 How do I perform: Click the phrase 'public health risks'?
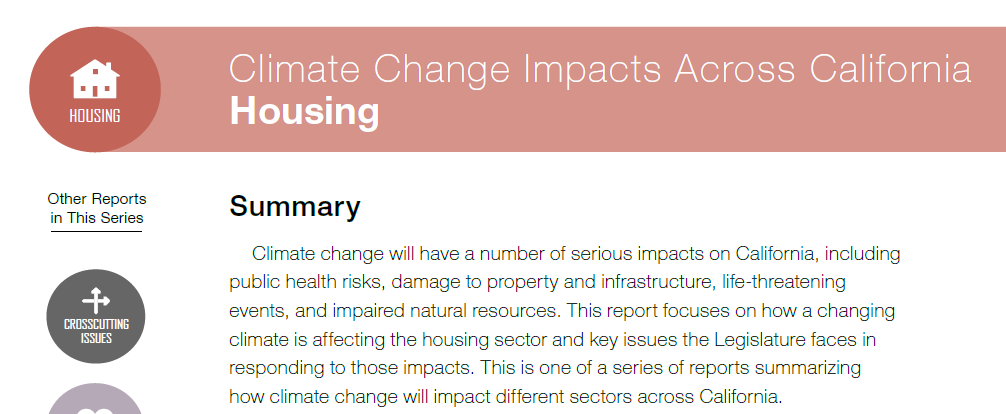pyautogui.click(x=307, y=282)
